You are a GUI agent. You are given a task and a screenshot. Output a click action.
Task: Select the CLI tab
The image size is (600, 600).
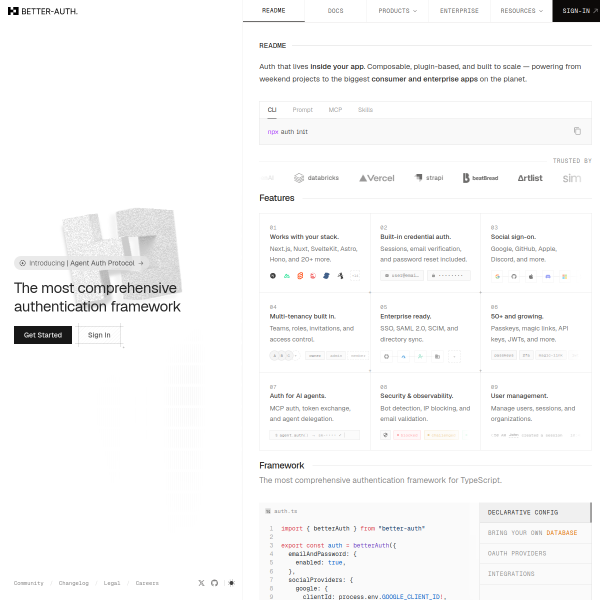(x=272, y=110)
